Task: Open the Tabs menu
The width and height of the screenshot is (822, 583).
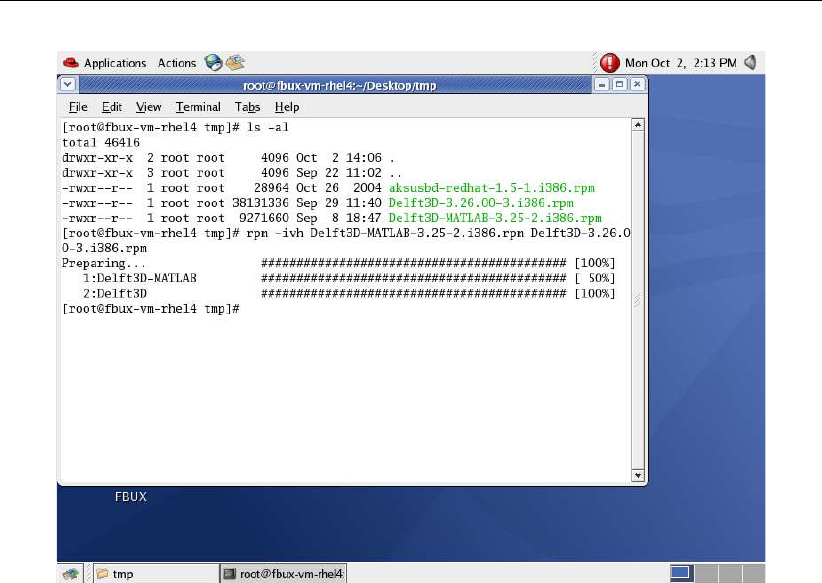Action: coord(247,107)
